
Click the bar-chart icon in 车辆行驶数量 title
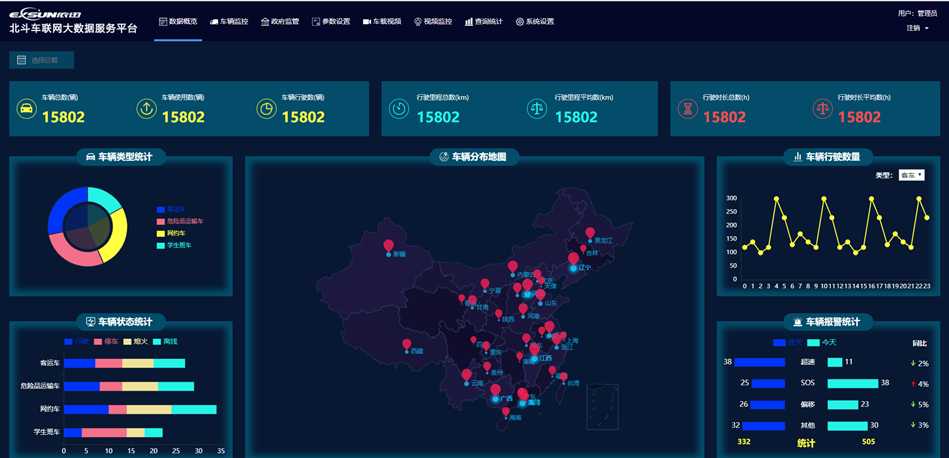coord(797,157)
